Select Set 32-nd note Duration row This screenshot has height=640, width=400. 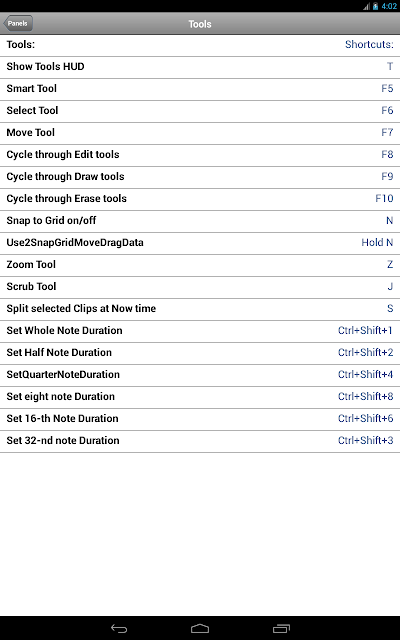point(200,442)
